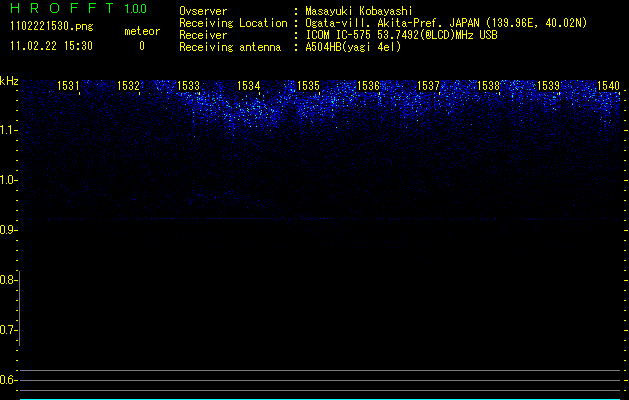Click time marker 1534
629x400 pixels.
pyautogui.click(x=249, y=86)
